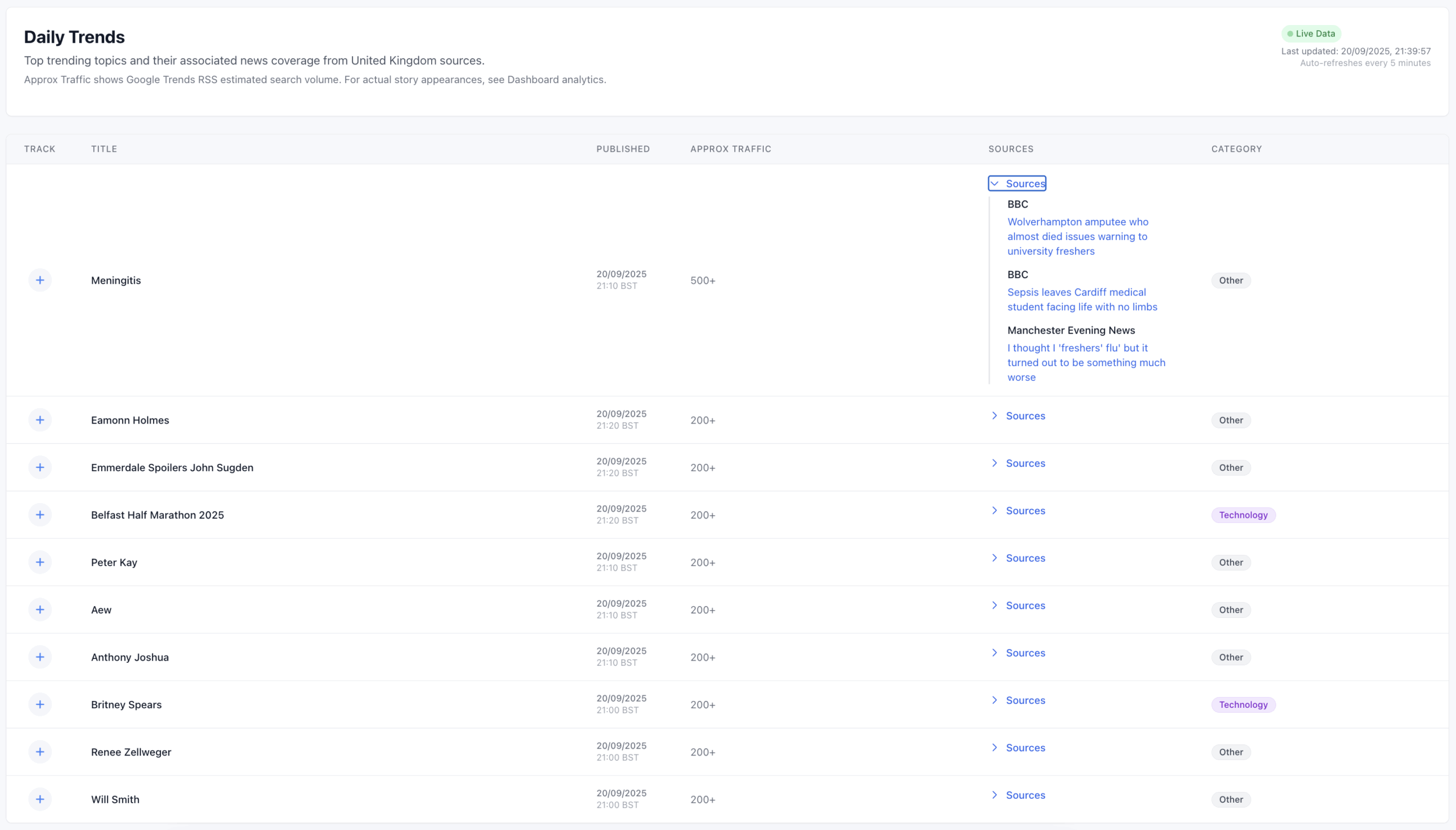The height and width of the screenshot is (830, 1456).
Task: Track Belfast Half Marathon 2025 topic
Action: click(40, 514)
